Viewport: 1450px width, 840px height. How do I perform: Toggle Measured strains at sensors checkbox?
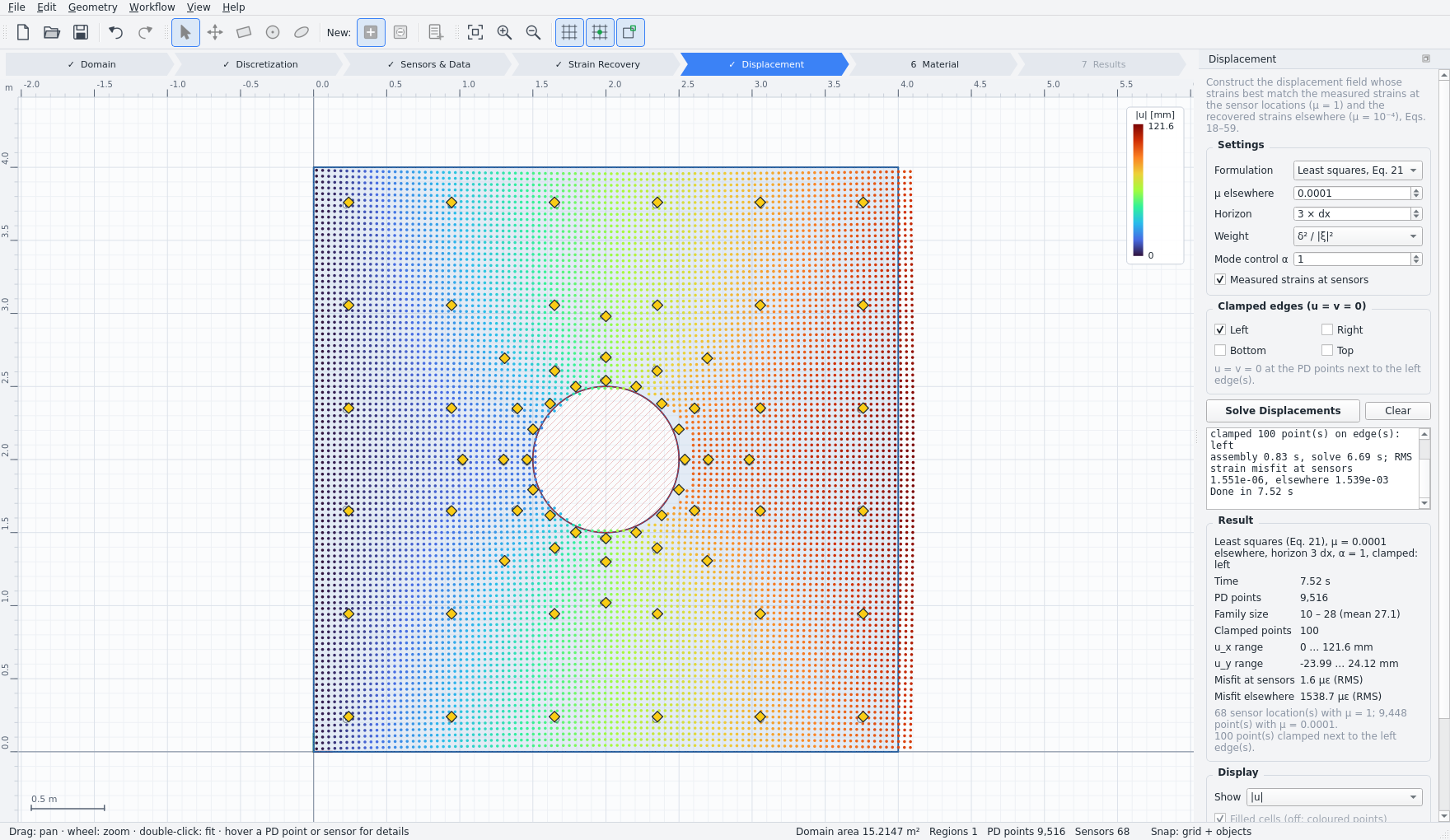[1220, 280]
